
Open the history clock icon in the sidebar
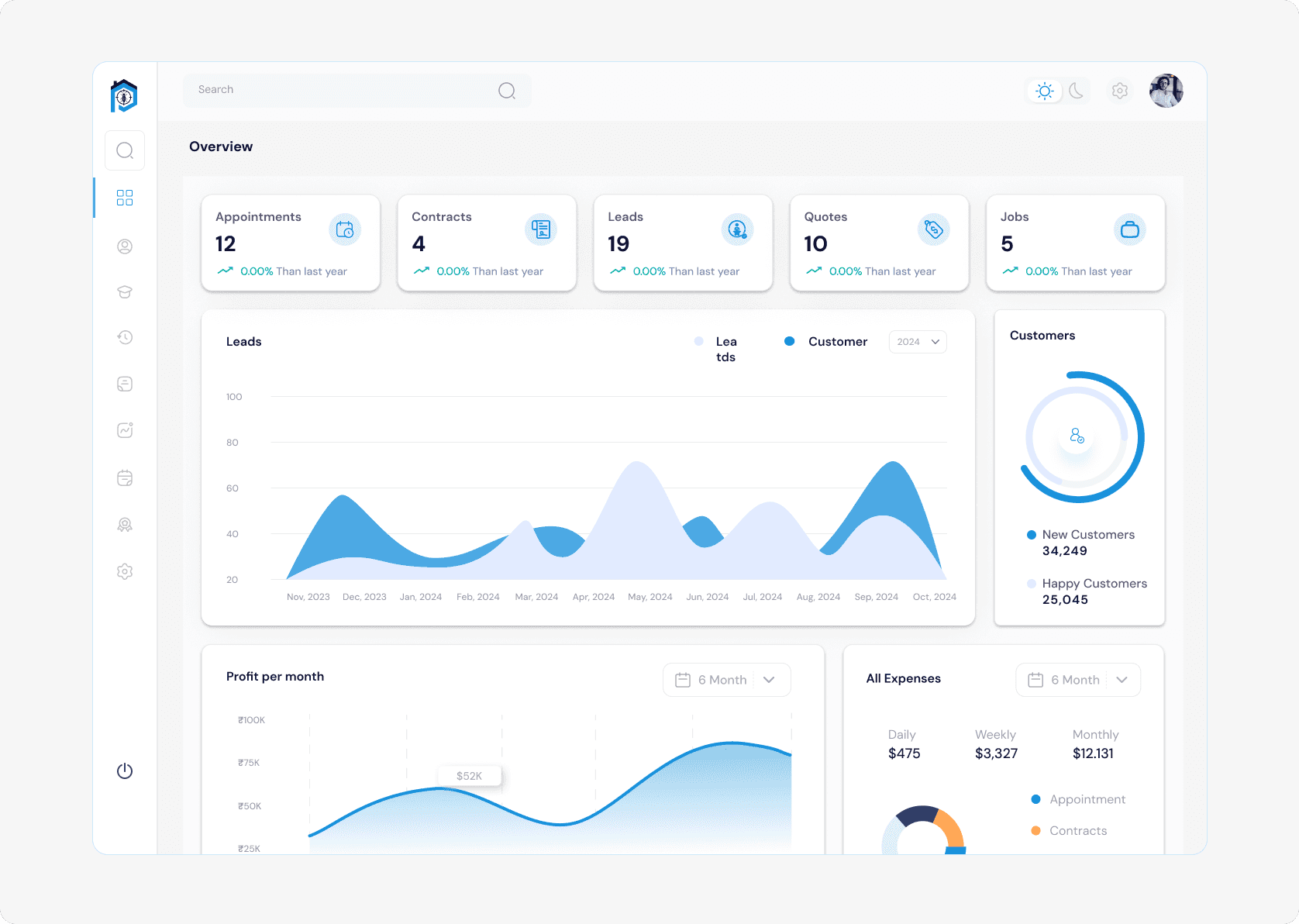pos(125,337)
